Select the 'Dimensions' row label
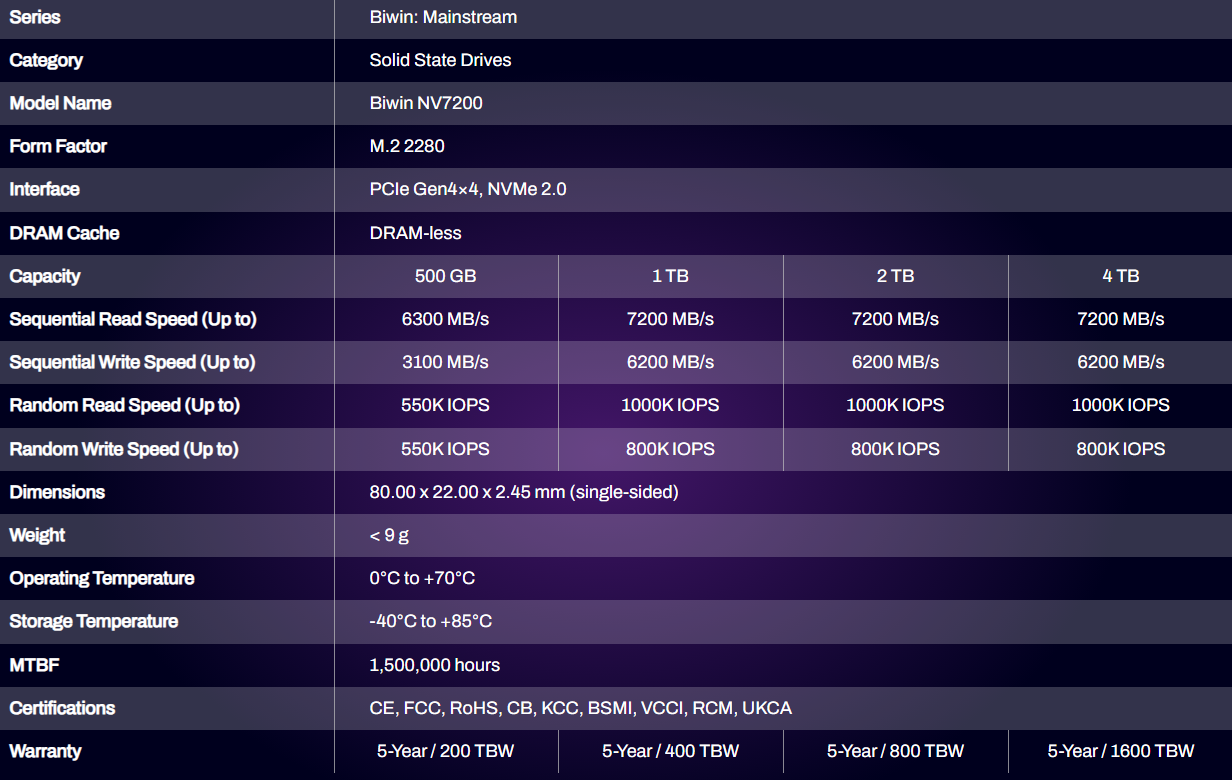 click(x=57, y=492)
